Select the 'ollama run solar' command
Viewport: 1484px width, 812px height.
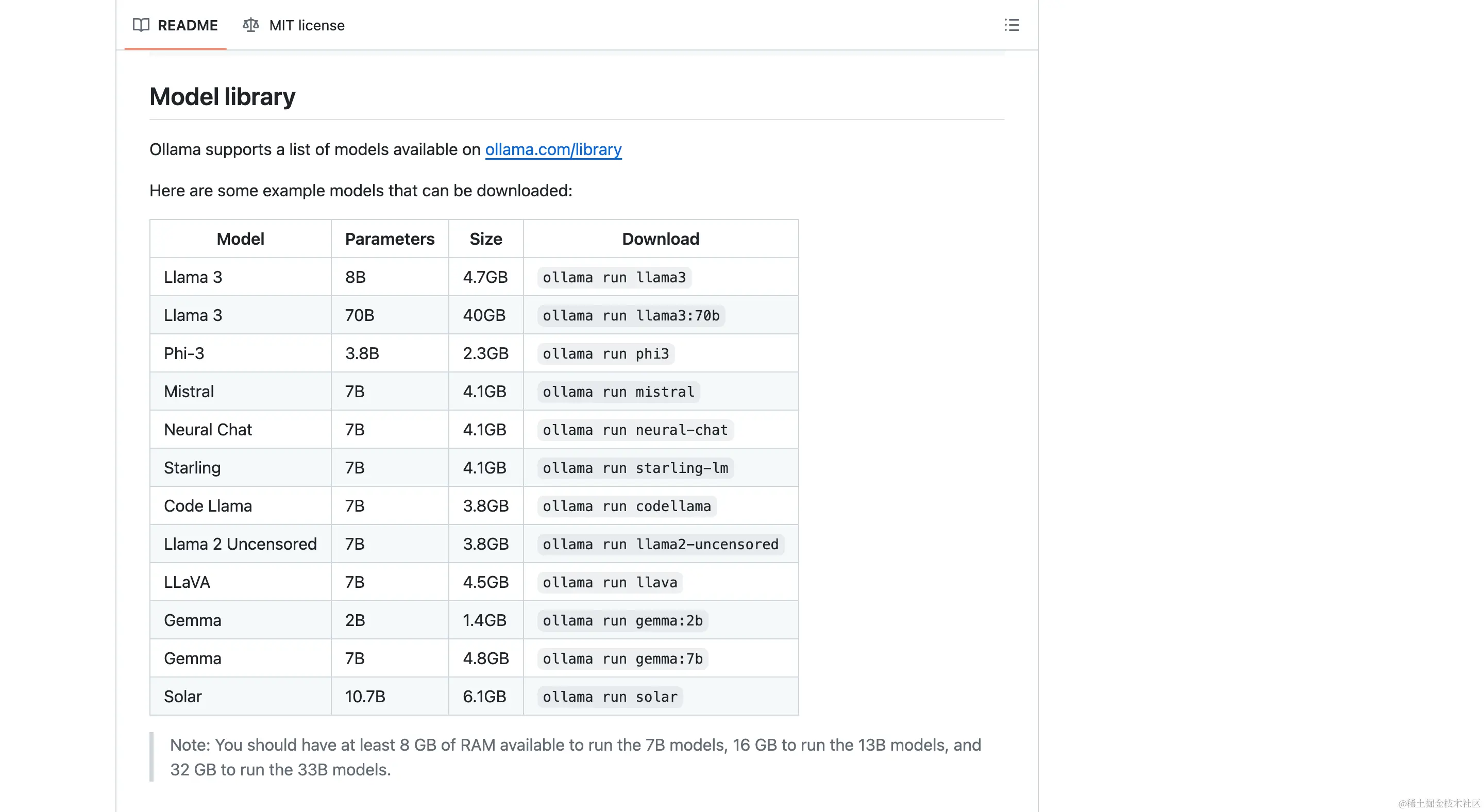coord(610,697)
